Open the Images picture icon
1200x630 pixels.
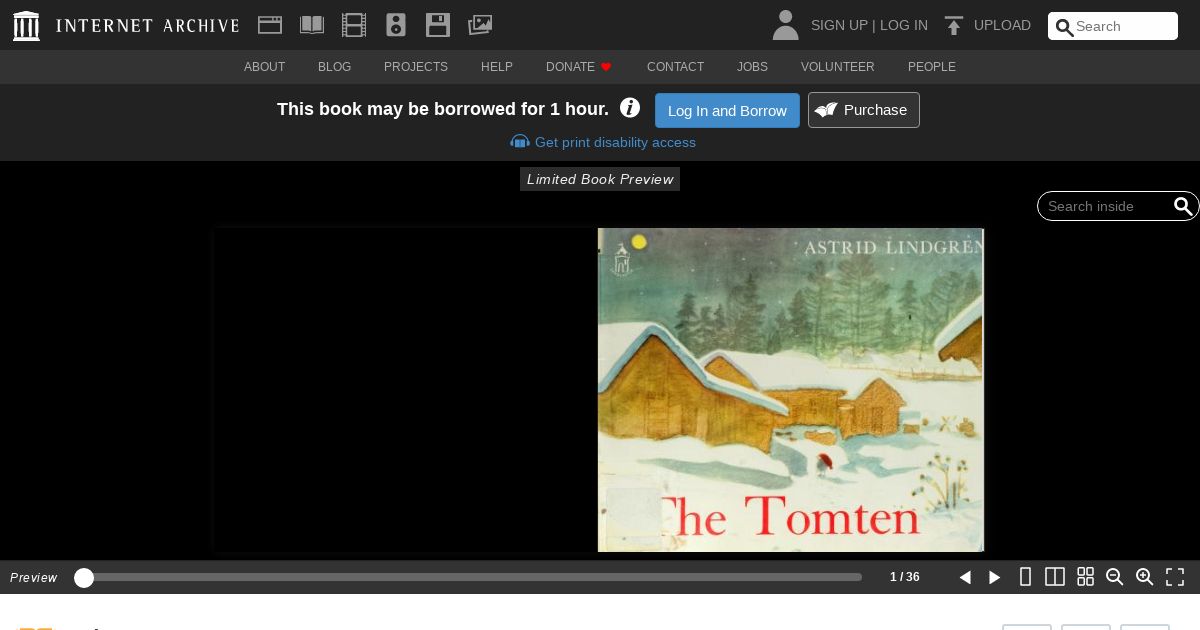tap(480, 25)
